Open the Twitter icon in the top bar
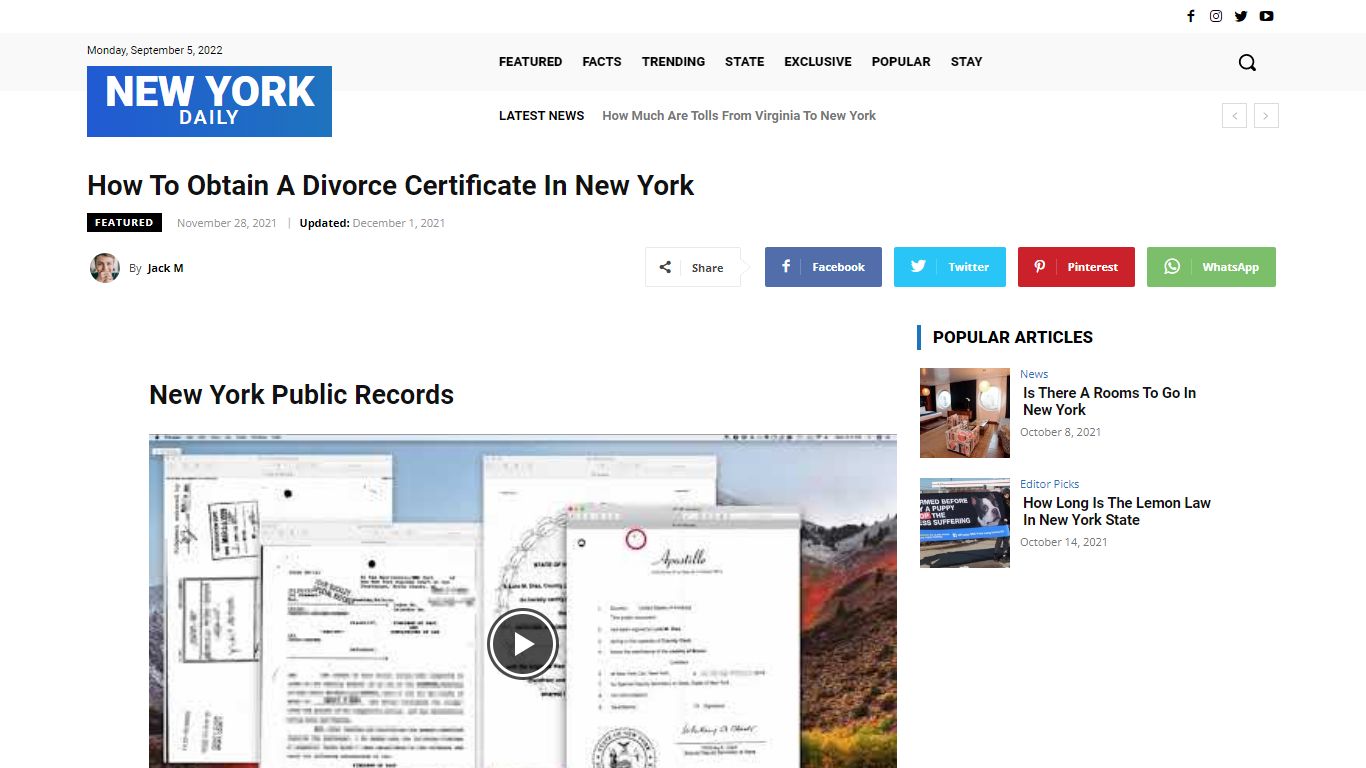Screen dimensions: 1366x768 [1241, 16]
